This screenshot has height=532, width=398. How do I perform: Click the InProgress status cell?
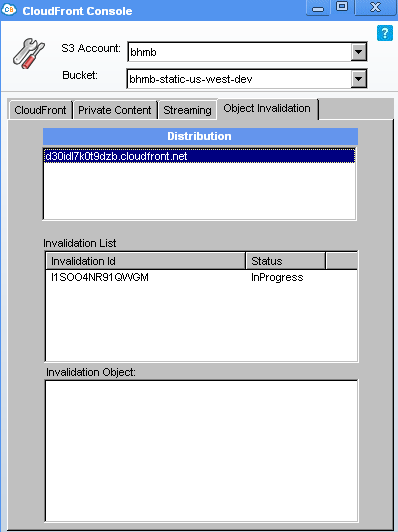pyautogui.click(x=277, y=277)
